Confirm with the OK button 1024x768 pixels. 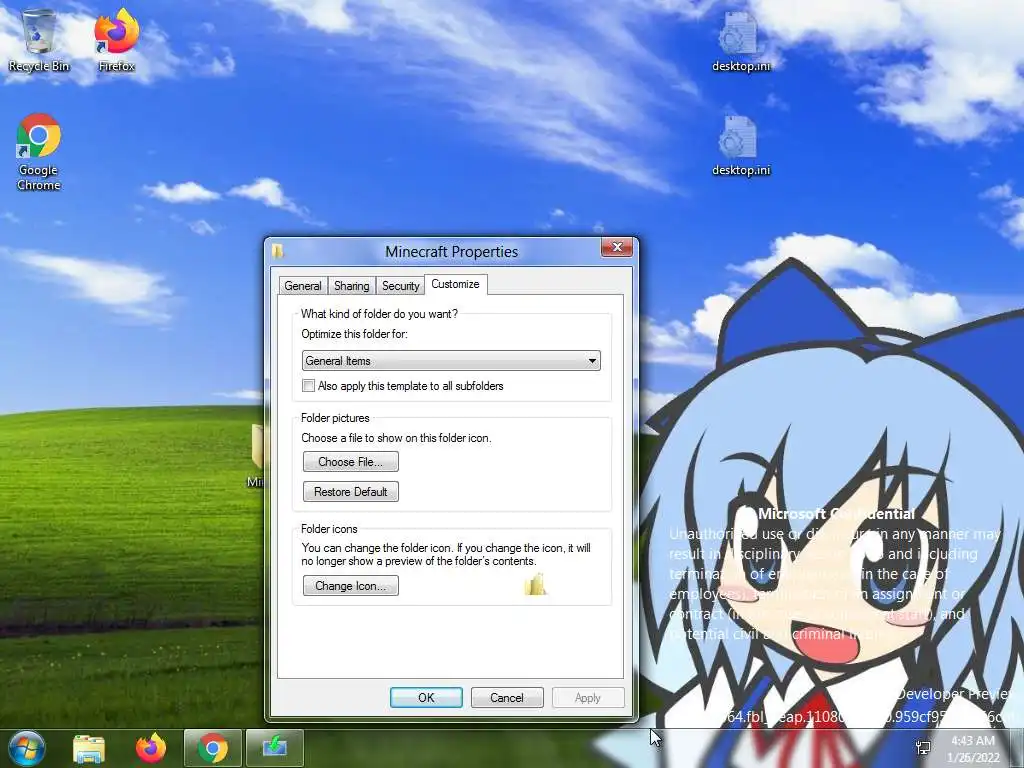pos(426,697)
